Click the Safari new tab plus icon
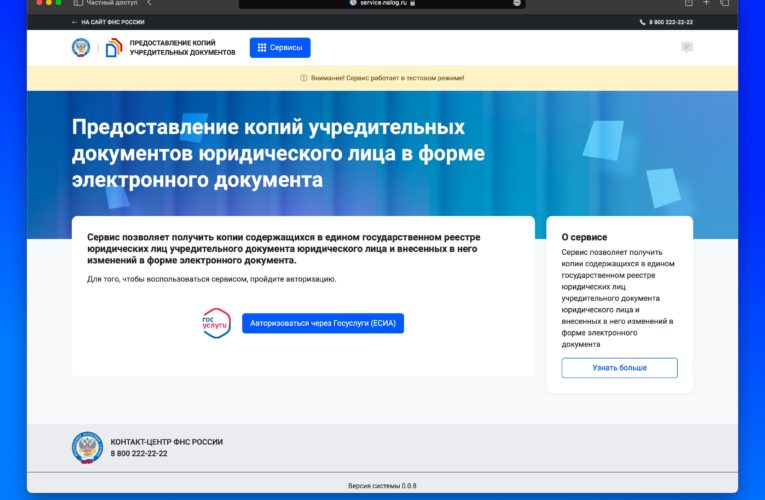 (706, 3)
